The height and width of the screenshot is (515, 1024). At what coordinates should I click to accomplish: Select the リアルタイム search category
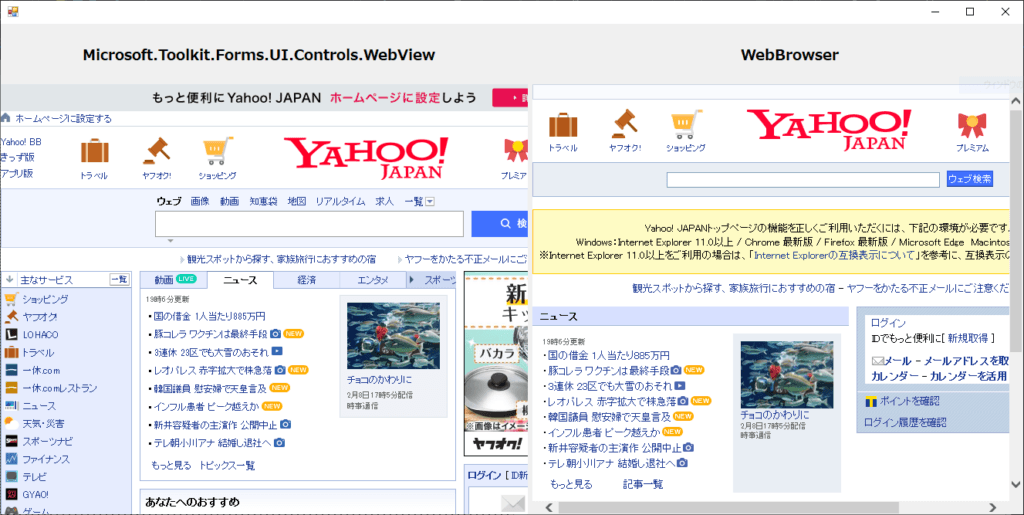pos(340,201)
